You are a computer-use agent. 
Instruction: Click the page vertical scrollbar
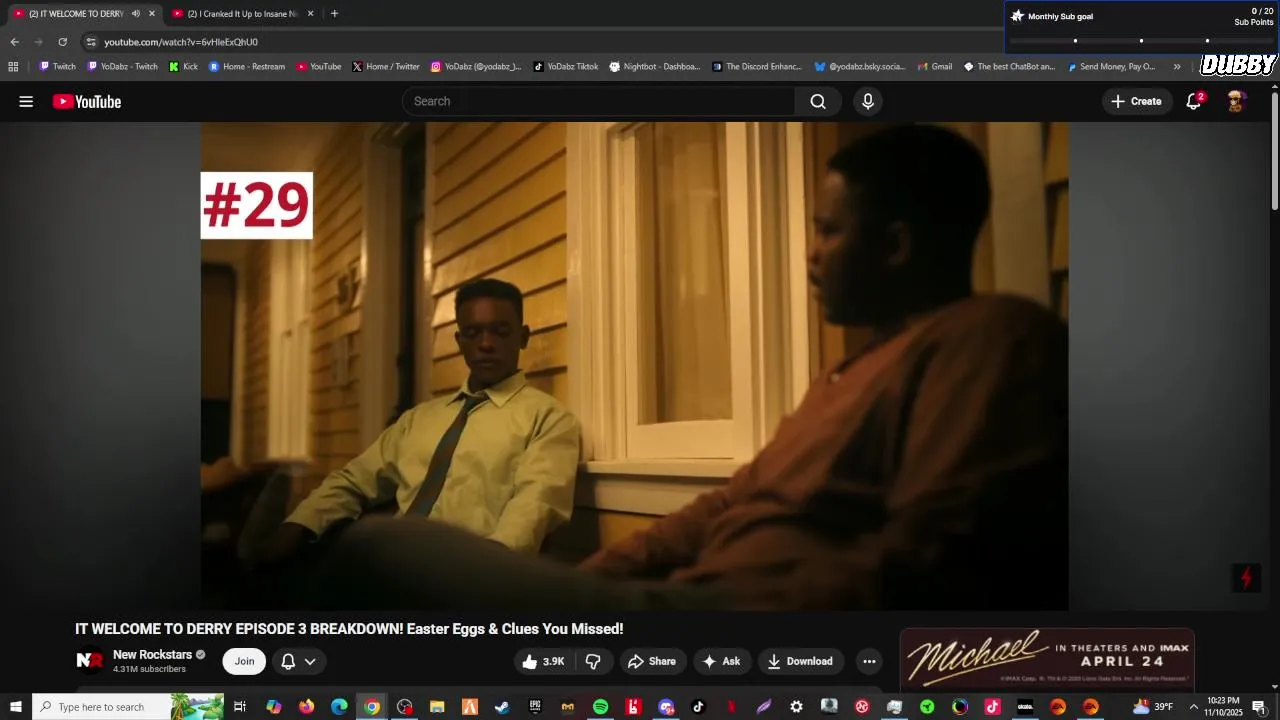point(1275,150)
